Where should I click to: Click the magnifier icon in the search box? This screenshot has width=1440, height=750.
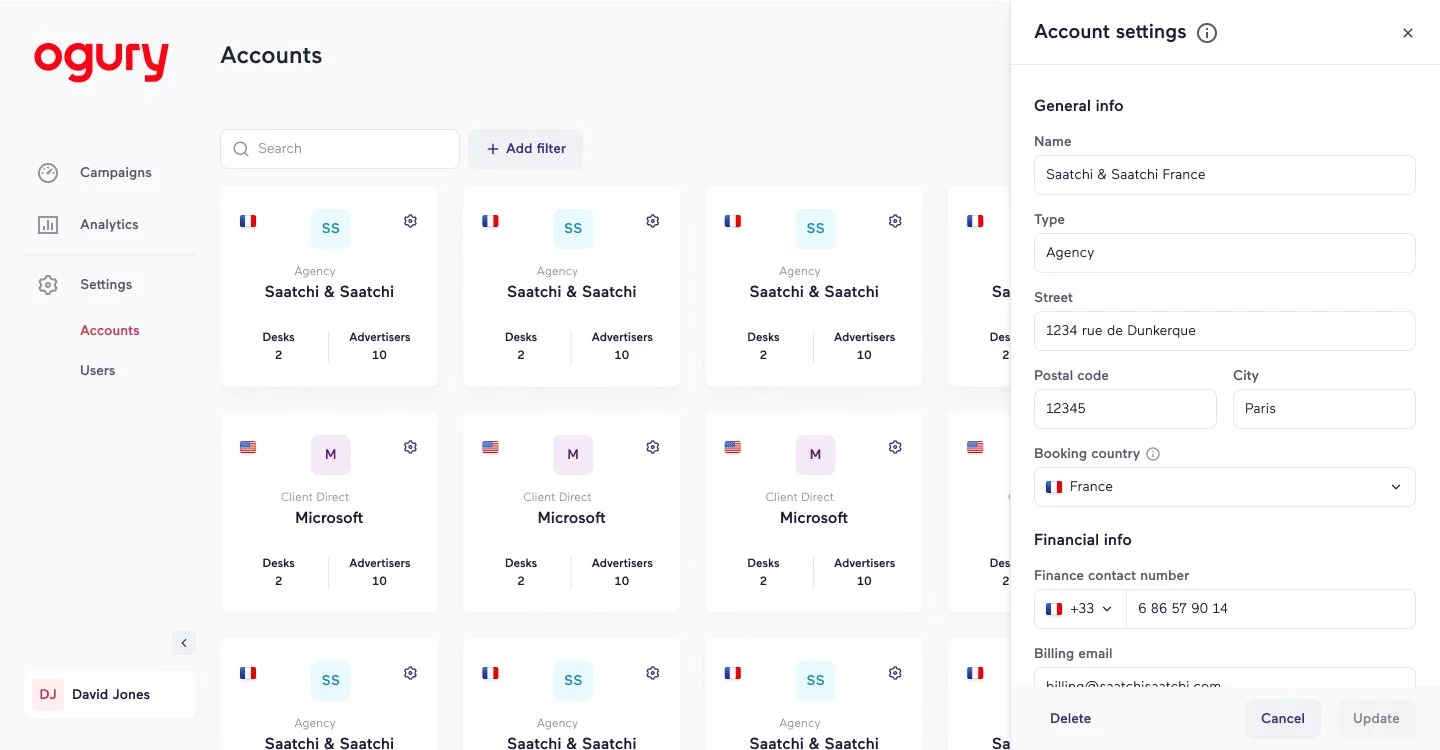click(x=241, y=149)
